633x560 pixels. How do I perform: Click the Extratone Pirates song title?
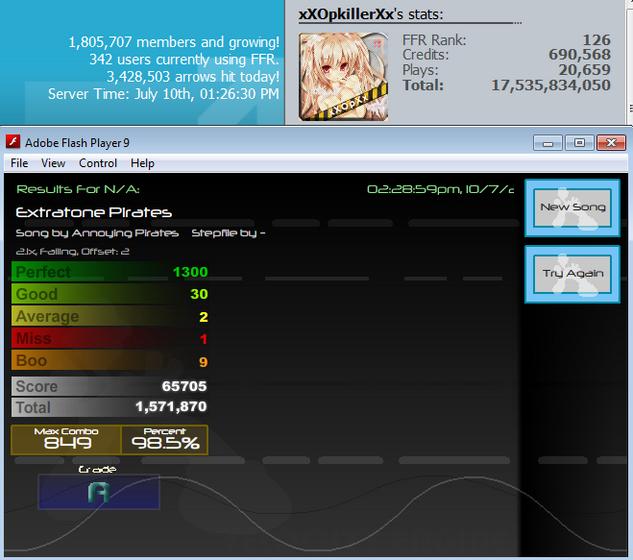click(94, 212)
